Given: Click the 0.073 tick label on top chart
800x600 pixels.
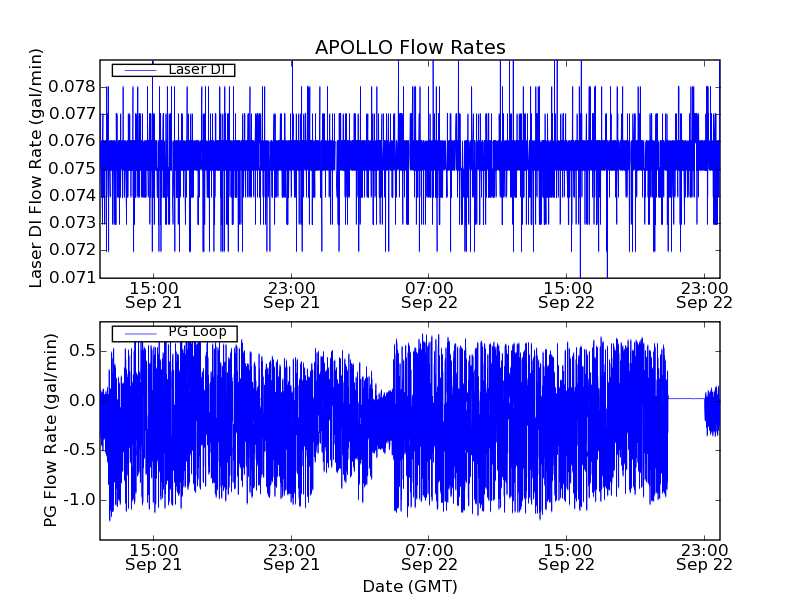Looking at the screenshot, I should [72, 223].
